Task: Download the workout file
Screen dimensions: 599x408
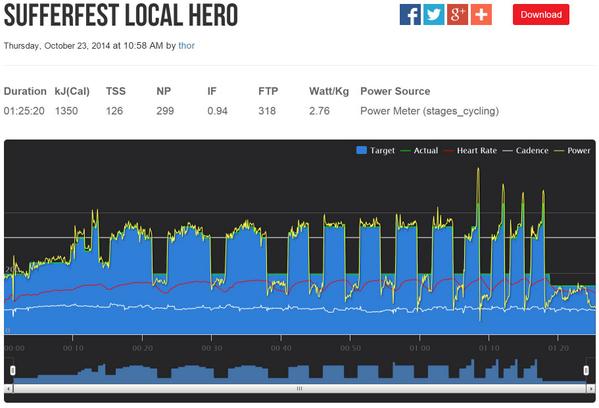Action: pyautogui.click(x=541, y=15)
